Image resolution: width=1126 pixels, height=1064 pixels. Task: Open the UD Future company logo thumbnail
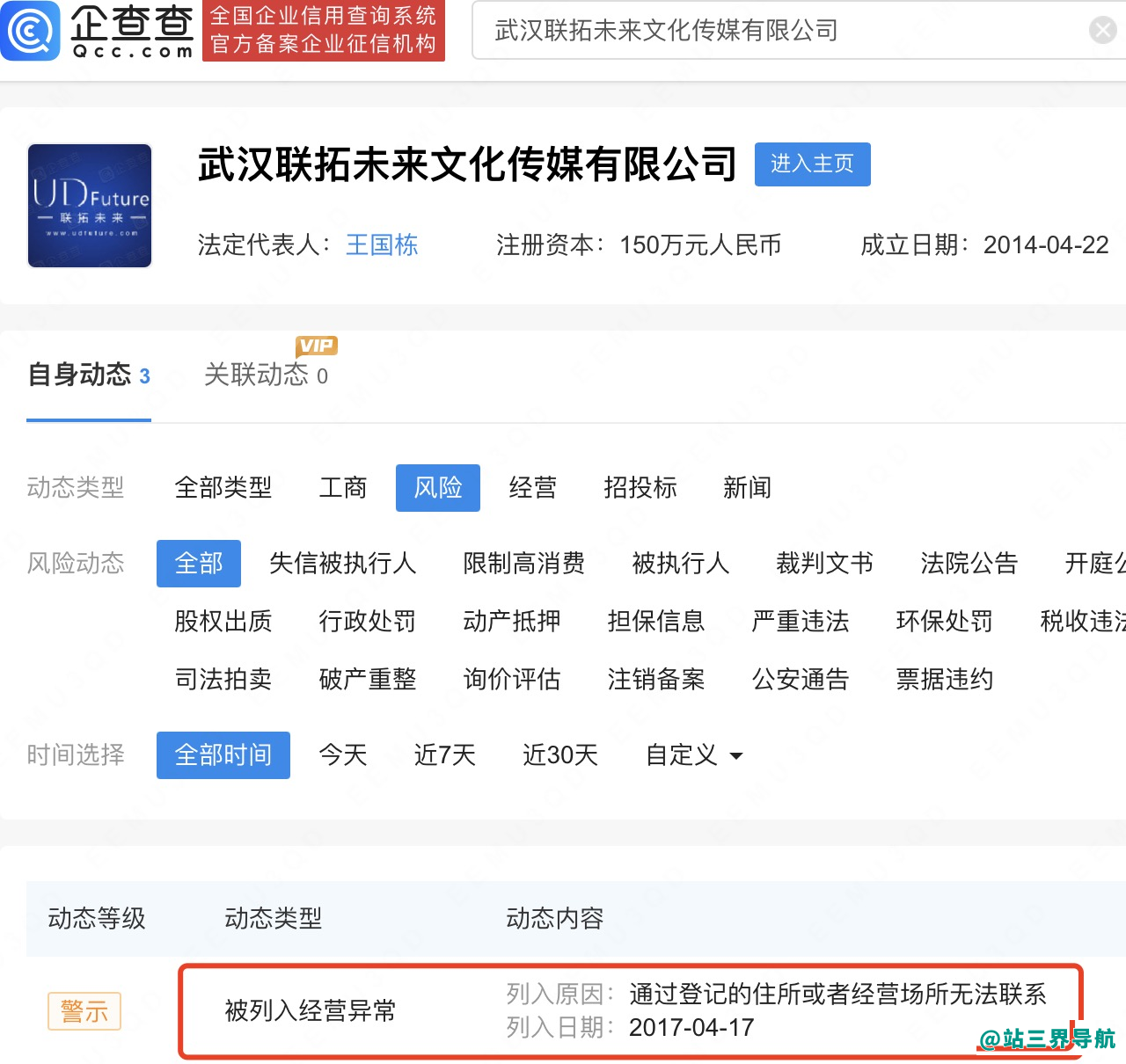(x=90, y=206)
